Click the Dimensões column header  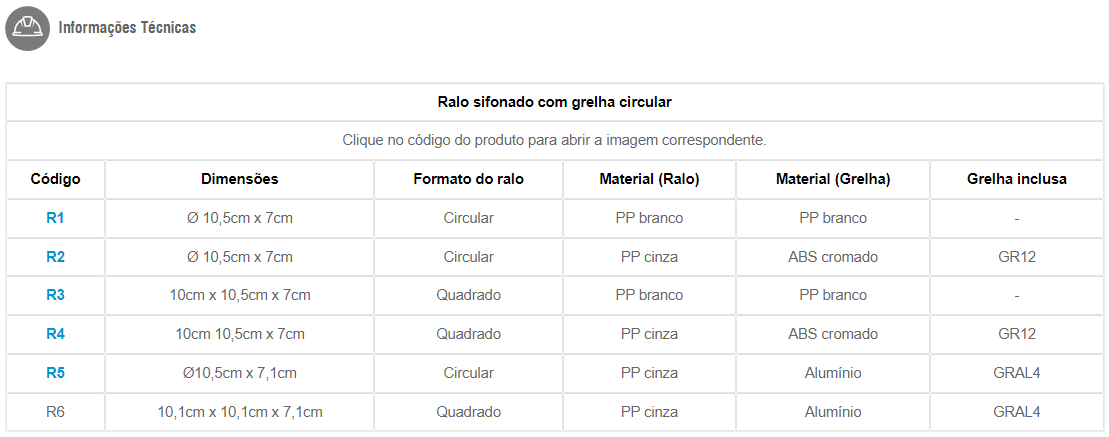tap(240, 180)
